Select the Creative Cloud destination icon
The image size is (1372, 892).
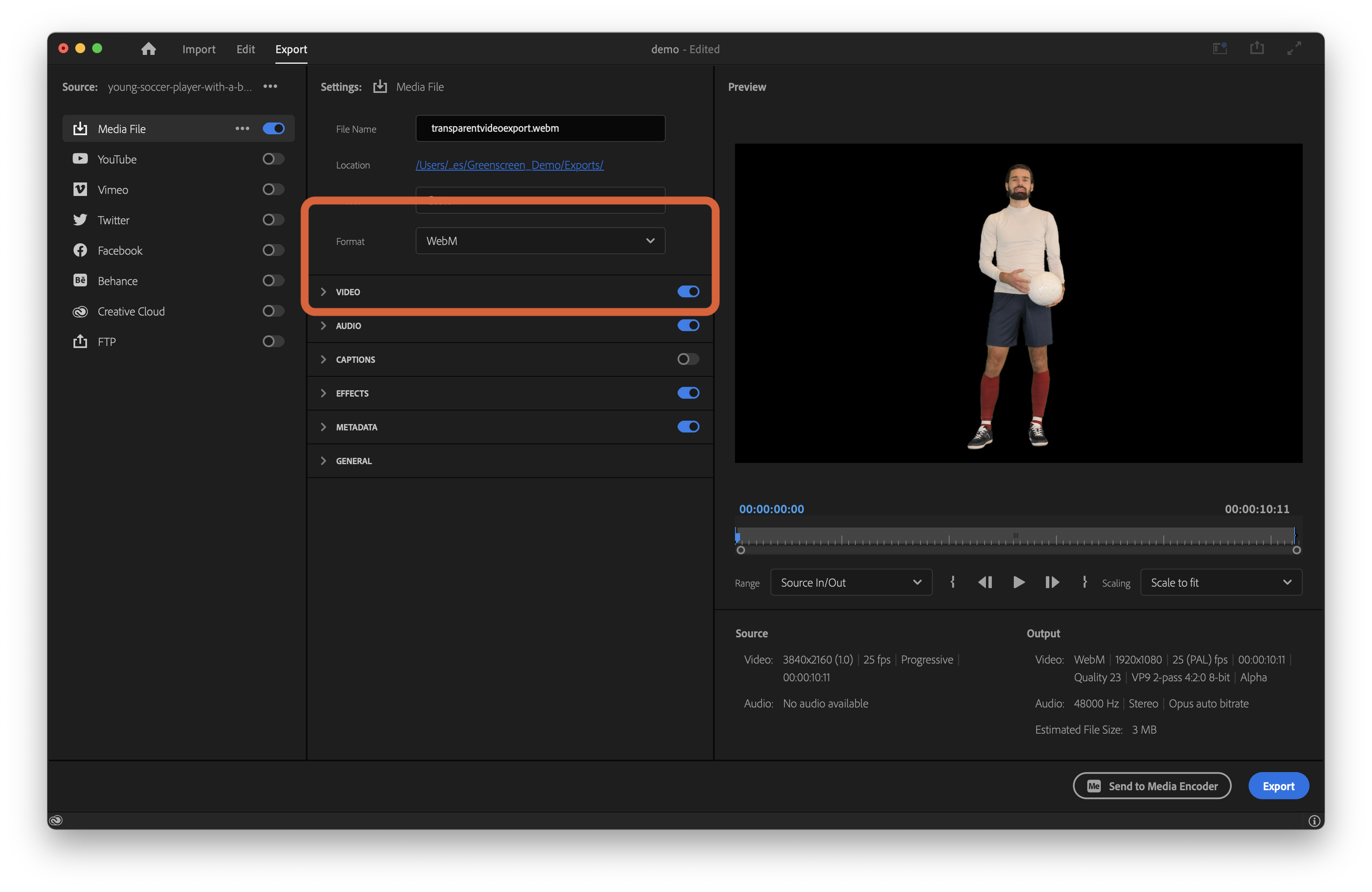[x=80, y=311]
